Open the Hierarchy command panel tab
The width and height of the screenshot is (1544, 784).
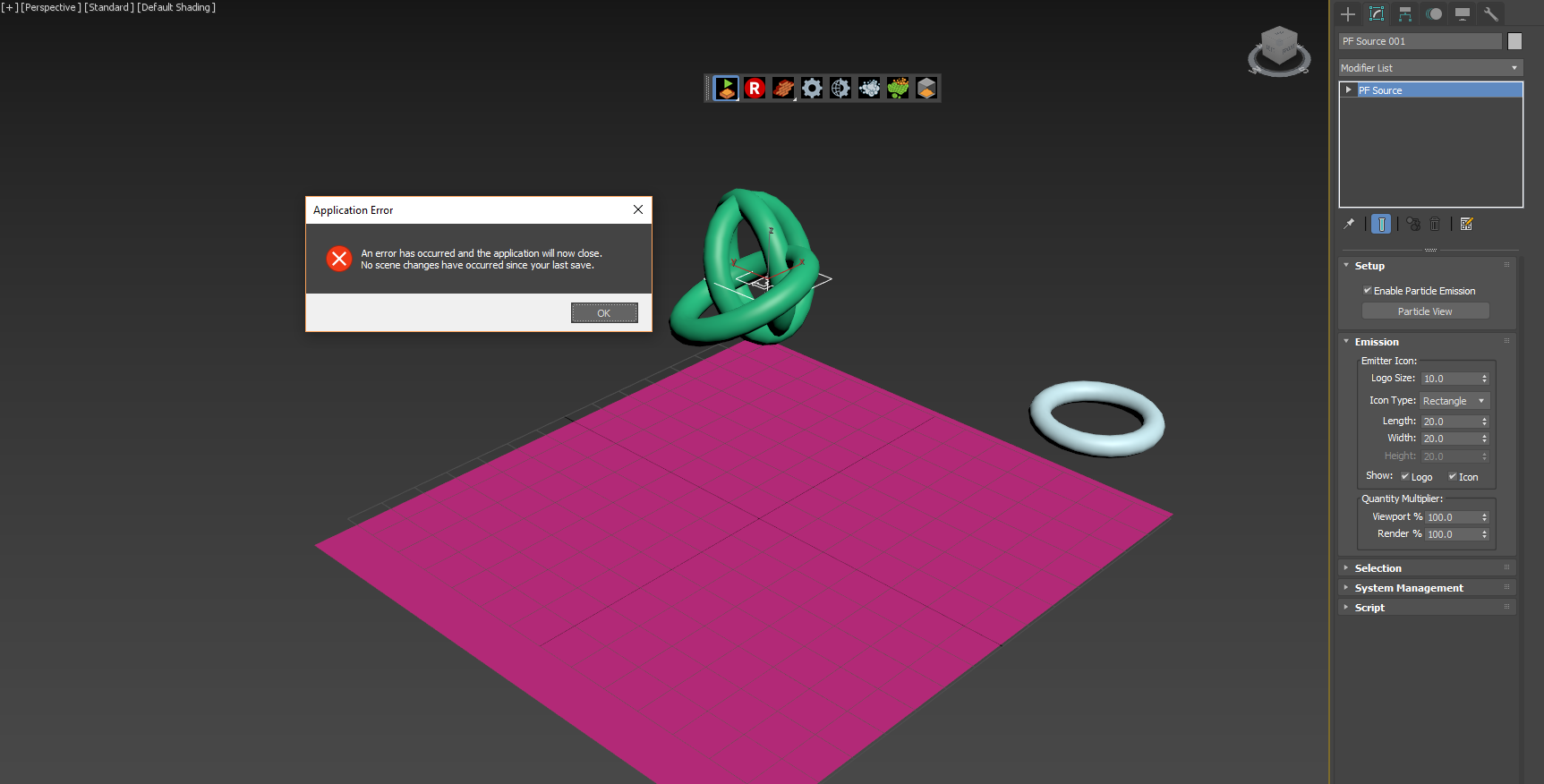(1405, 14)
